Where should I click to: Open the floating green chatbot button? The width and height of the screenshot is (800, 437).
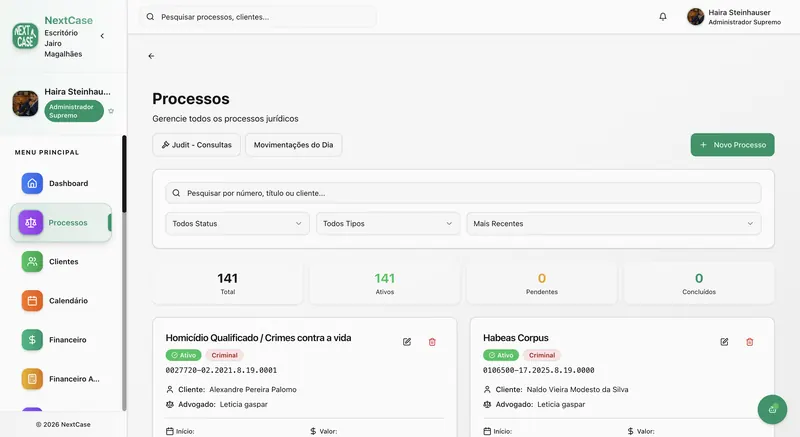pos(772,409)
